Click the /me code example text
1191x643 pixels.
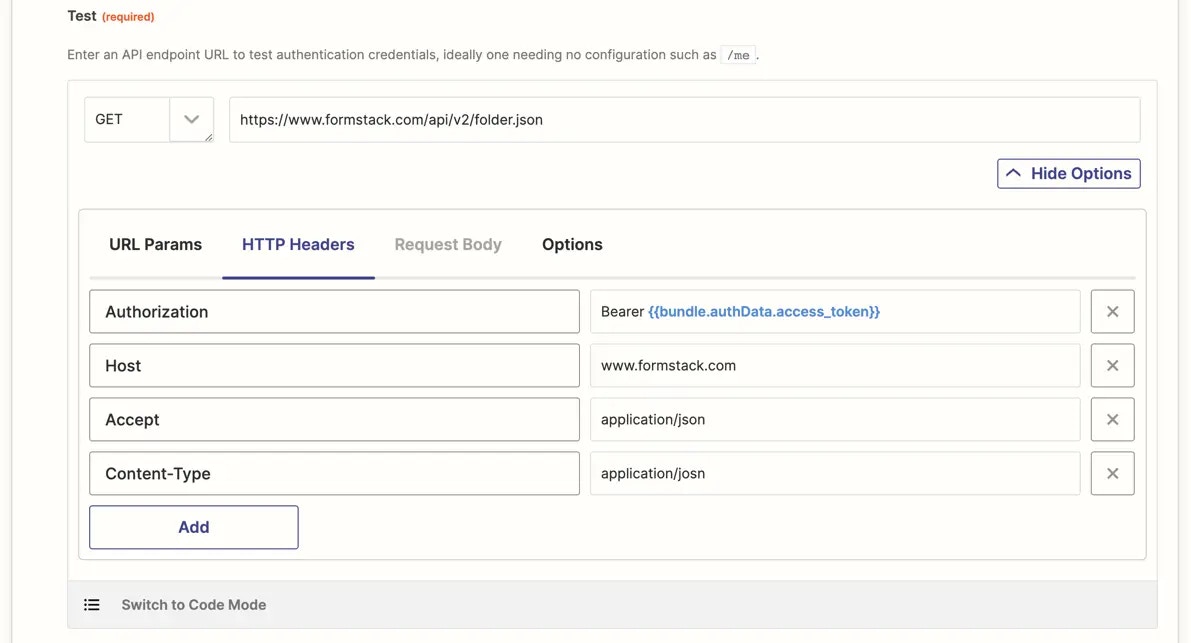[738, 55]
